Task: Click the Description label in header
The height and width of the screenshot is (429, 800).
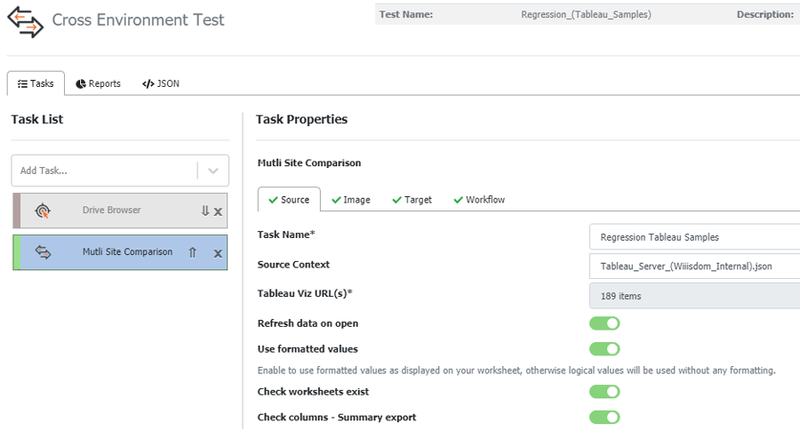Action: coord(765,15)
